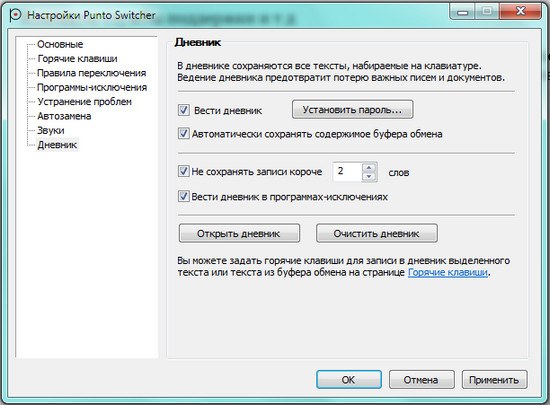Select 'Устранение проблем' tree item

tap(85, 102)
